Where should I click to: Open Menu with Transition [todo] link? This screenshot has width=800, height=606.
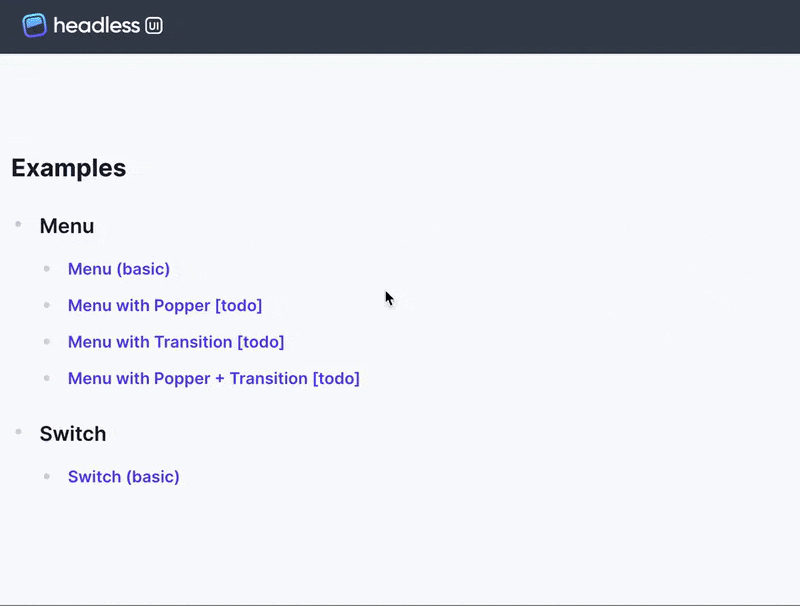click(x=176, y=342)
